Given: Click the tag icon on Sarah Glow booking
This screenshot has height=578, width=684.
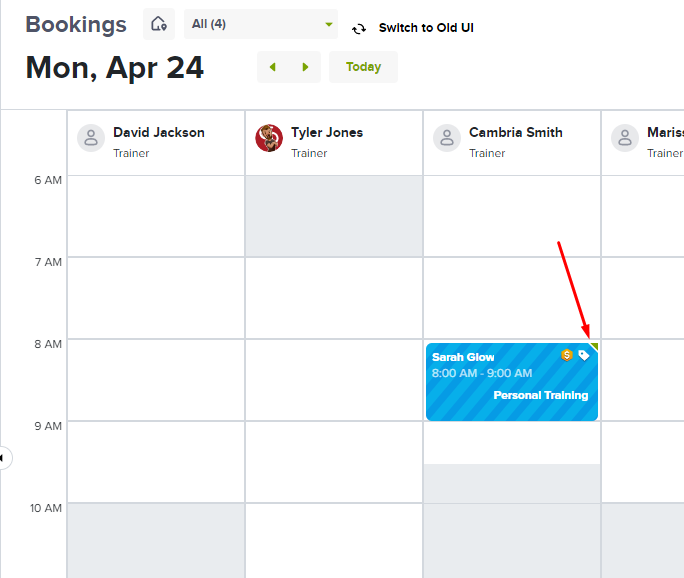Looking at the screenshot, I should [x=584, y=355].
